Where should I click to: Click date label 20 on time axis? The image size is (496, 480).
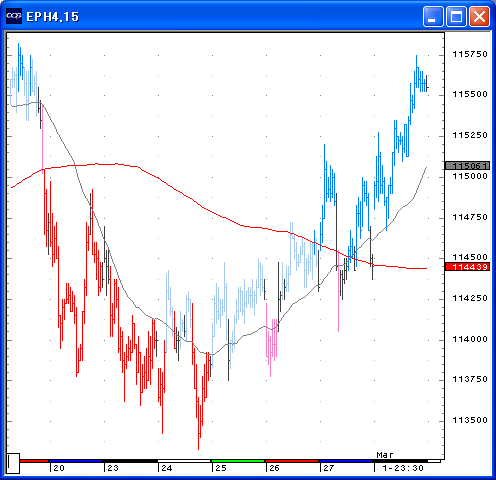[x=59, y=468]
